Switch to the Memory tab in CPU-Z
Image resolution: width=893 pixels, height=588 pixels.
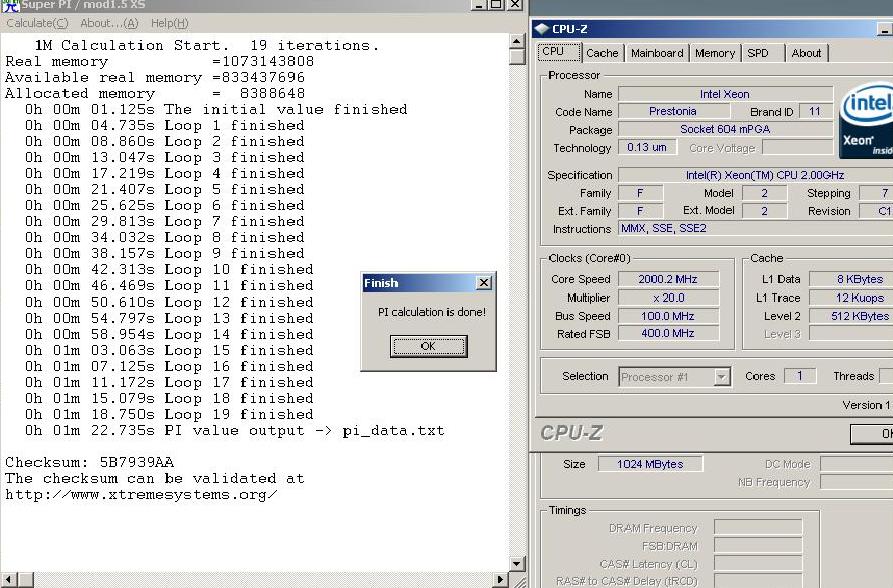(715, 53)
